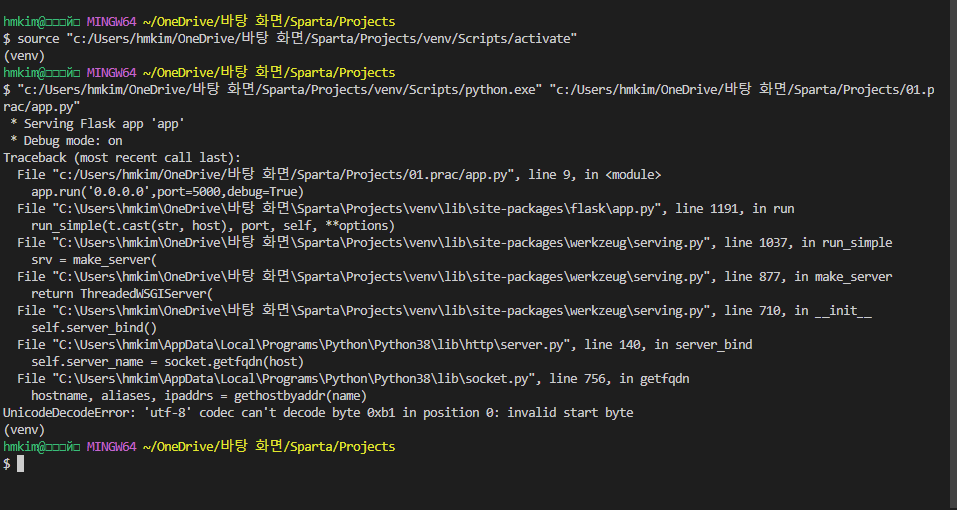Click the 'source ... venv/Scripts/activate' command line

pos(291,39)
